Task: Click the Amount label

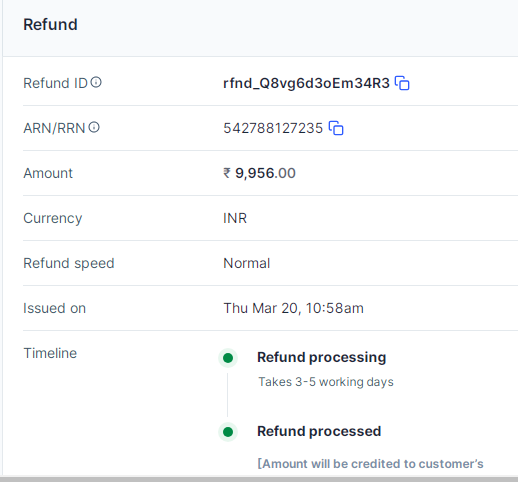Action: pos(48,173)
